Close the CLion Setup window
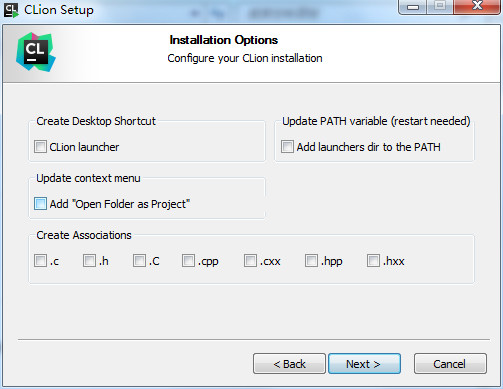Screen dimensions: 503x389 pos(477,7)
